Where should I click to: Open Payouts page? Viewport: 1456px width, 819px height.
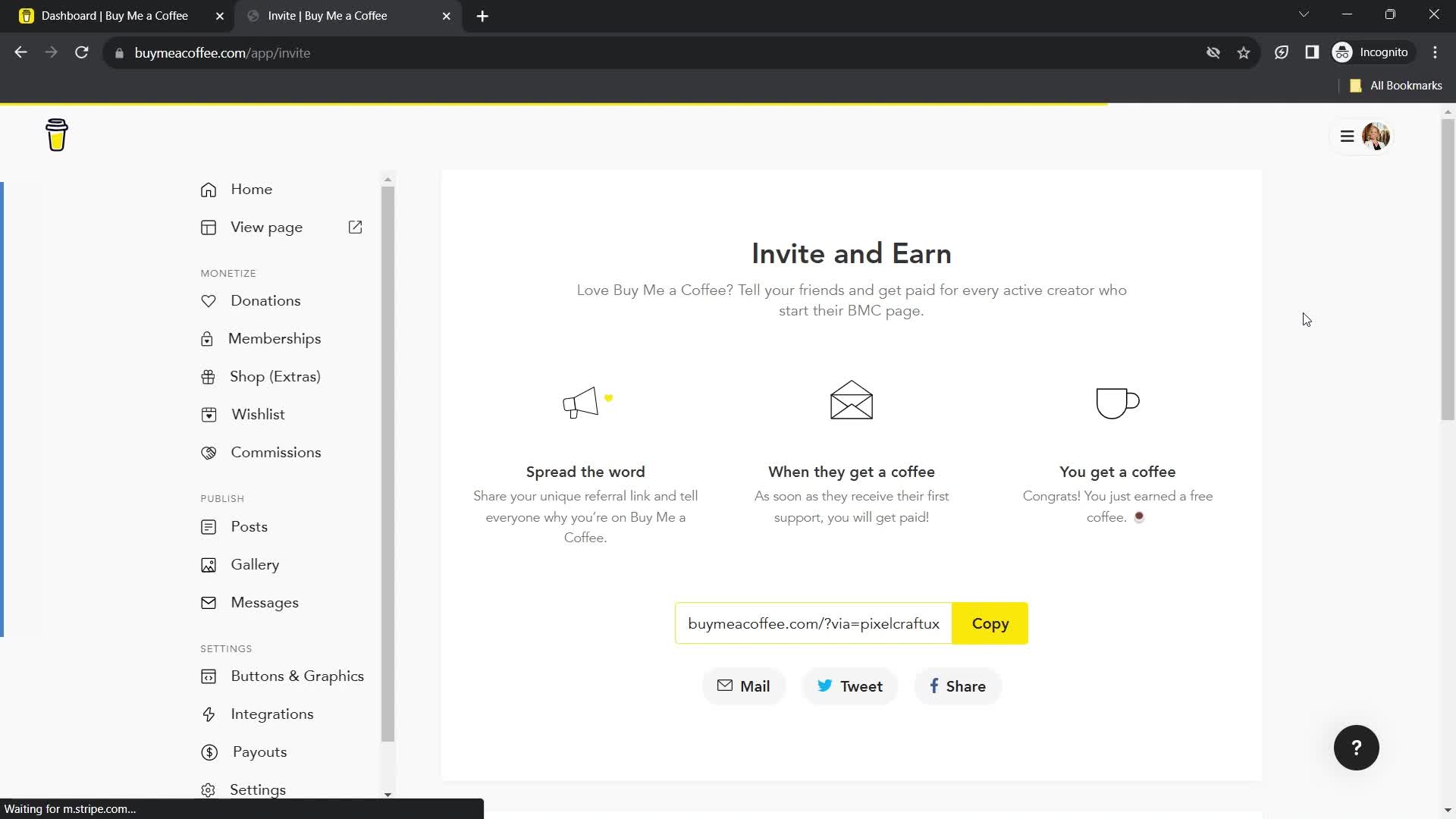(x=259, y=752)
